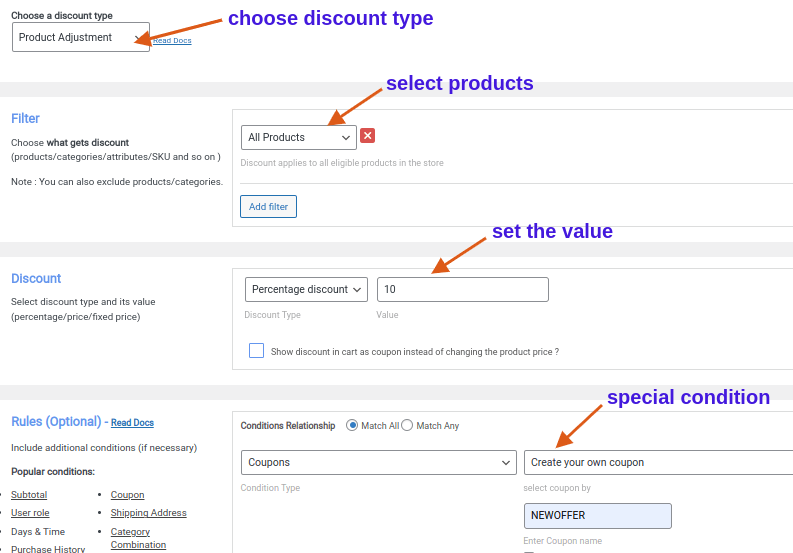Screen dimensions: 793x553
Task: Select the Match All radio option
Action: tap(352, 426)
